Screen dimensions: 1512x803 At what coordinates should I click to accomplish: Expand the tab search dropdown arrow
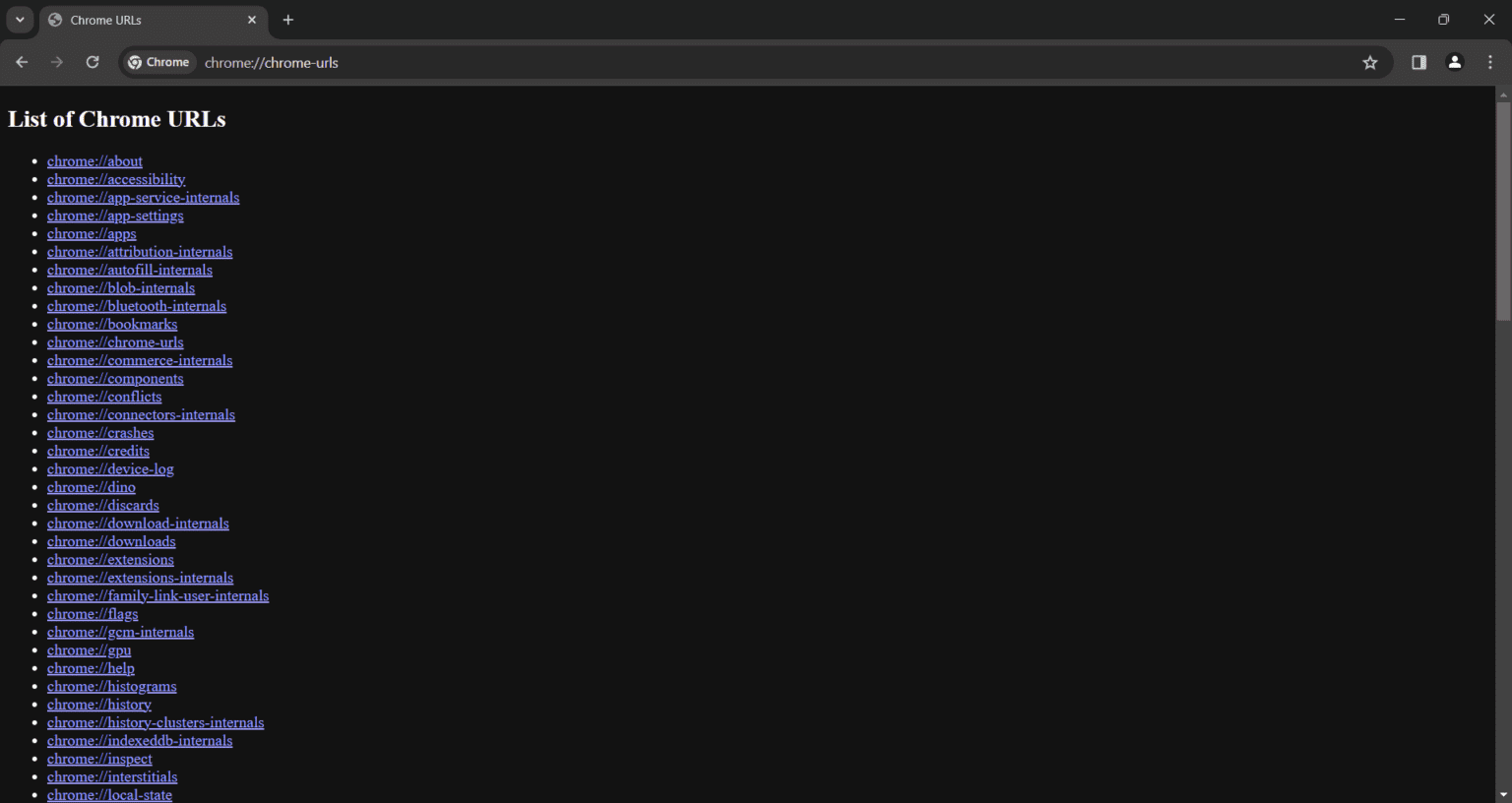click(x=20, y=20)
